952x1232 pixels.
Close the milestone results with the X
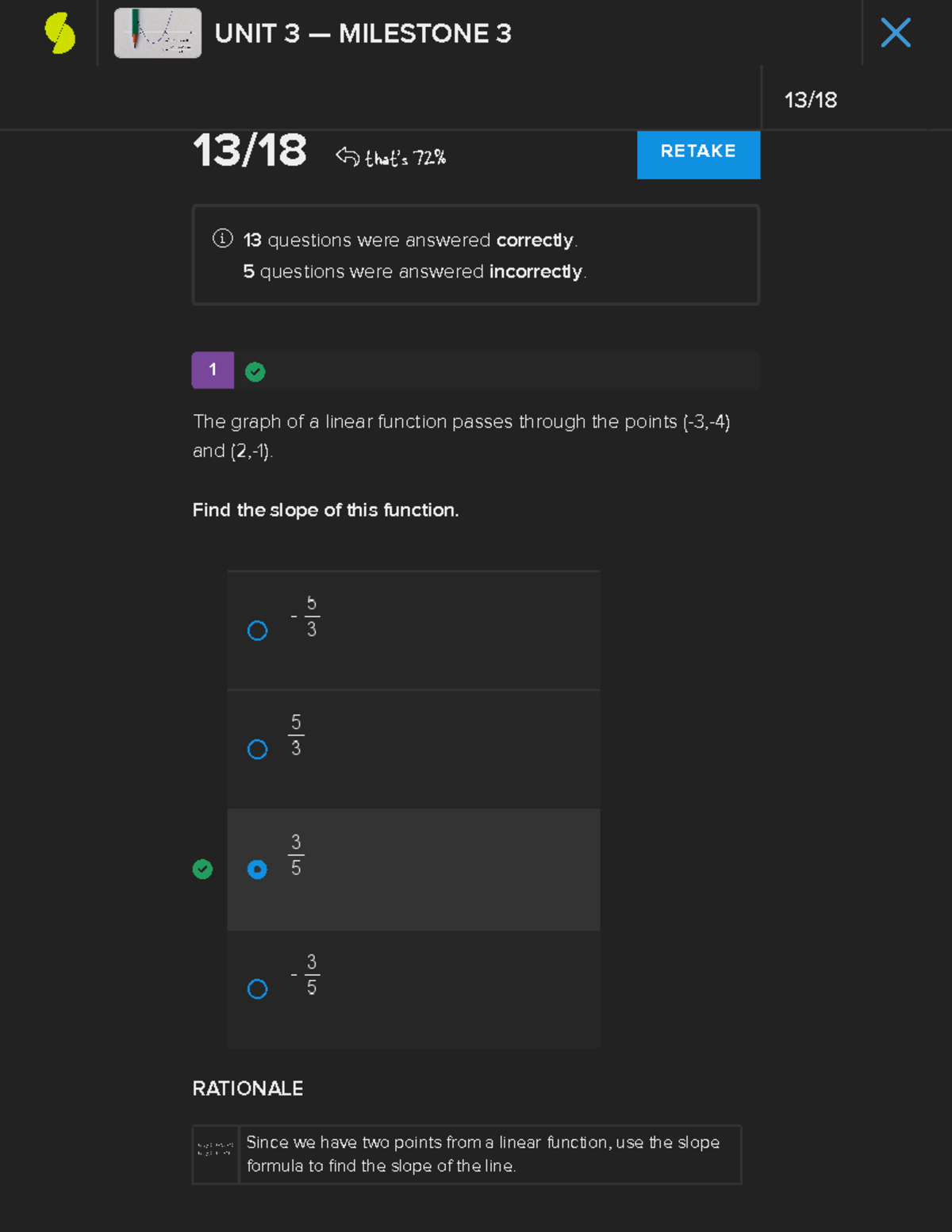pos(896,33)
